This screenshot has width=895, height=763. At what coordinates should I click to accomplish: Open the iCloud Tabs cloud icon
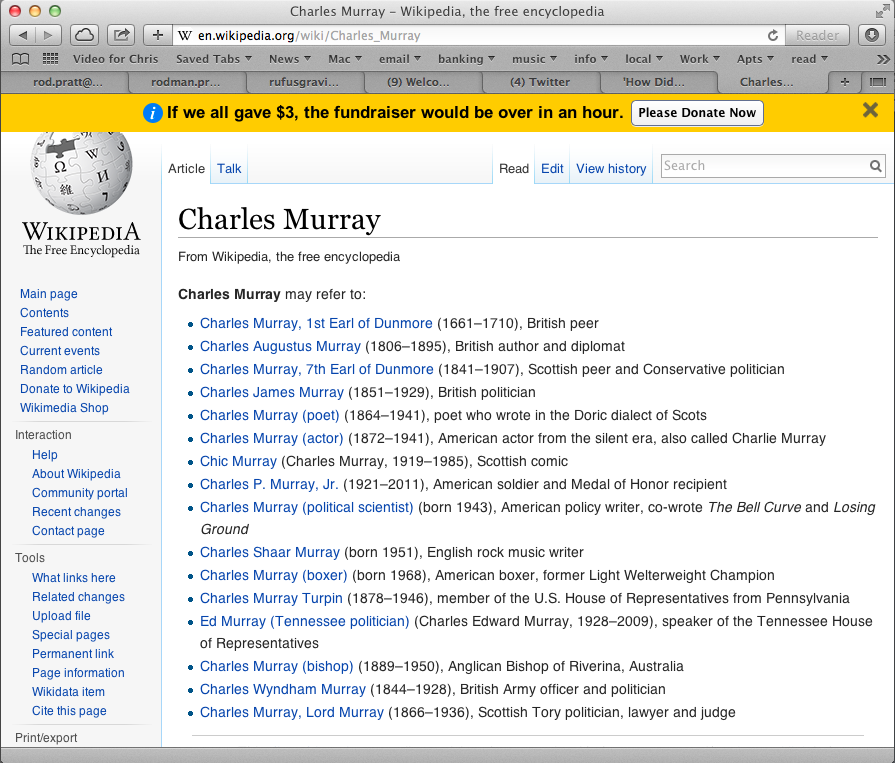(84, 35)
